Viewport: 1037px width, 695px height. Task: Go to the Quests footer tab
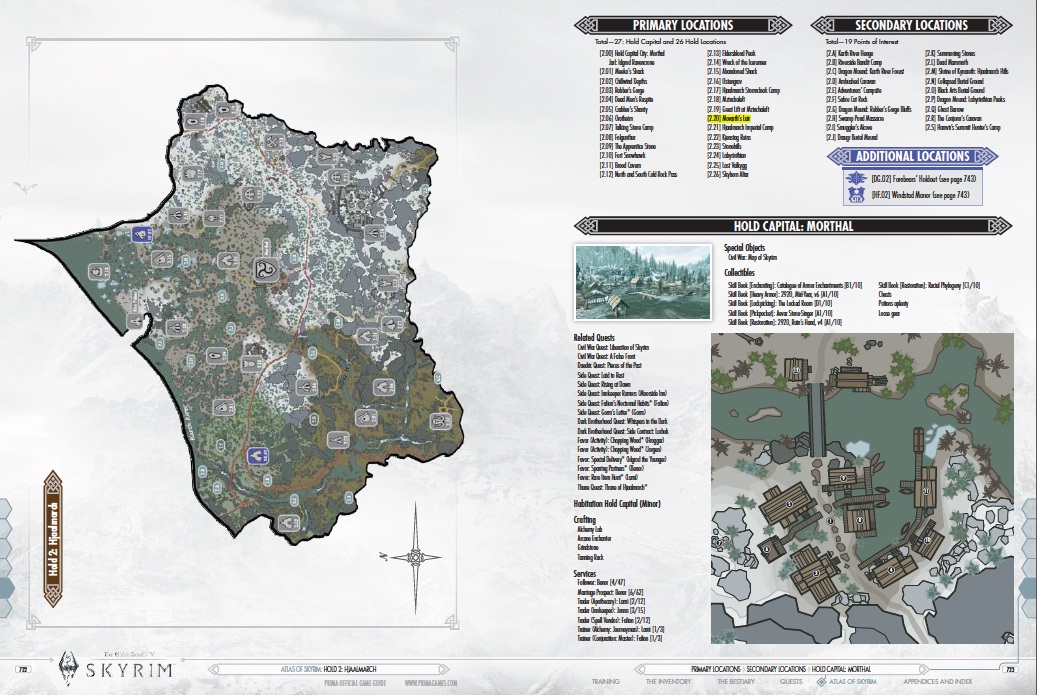pyautogui.click(x=792, y=685)
